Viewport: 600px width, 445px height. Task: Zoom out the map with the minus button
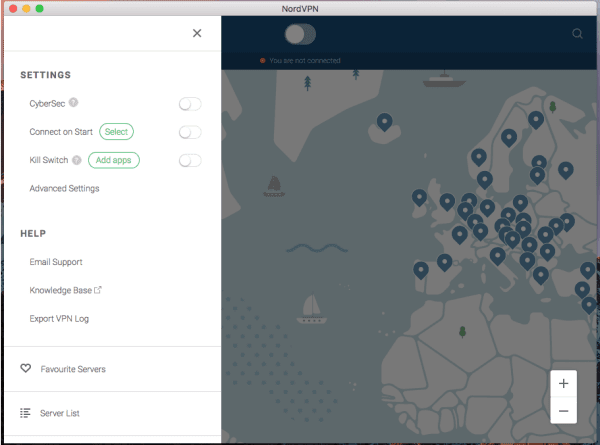click(563, 411)
